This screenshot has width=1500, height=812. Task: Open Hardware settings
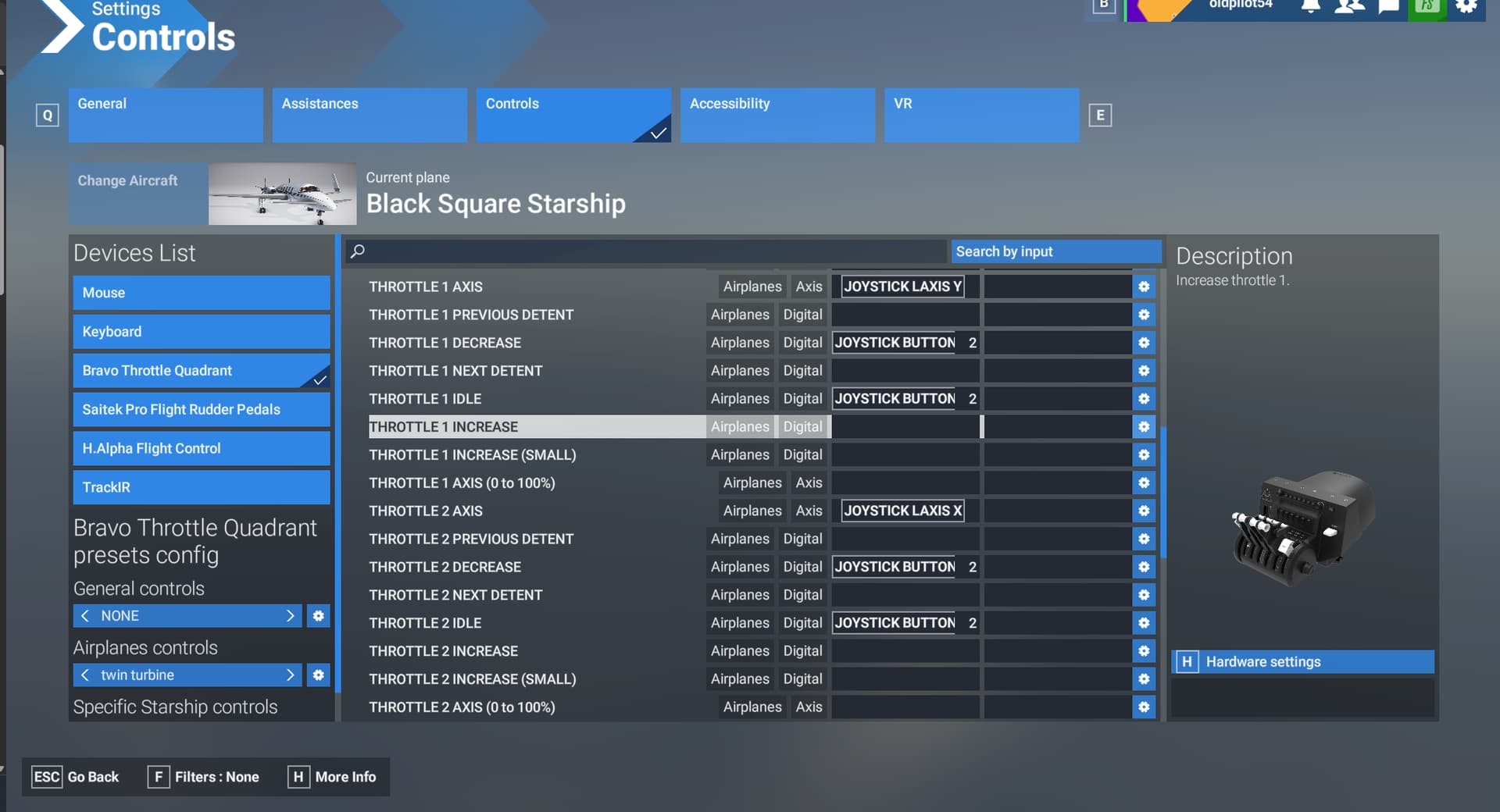(1302, 661)
